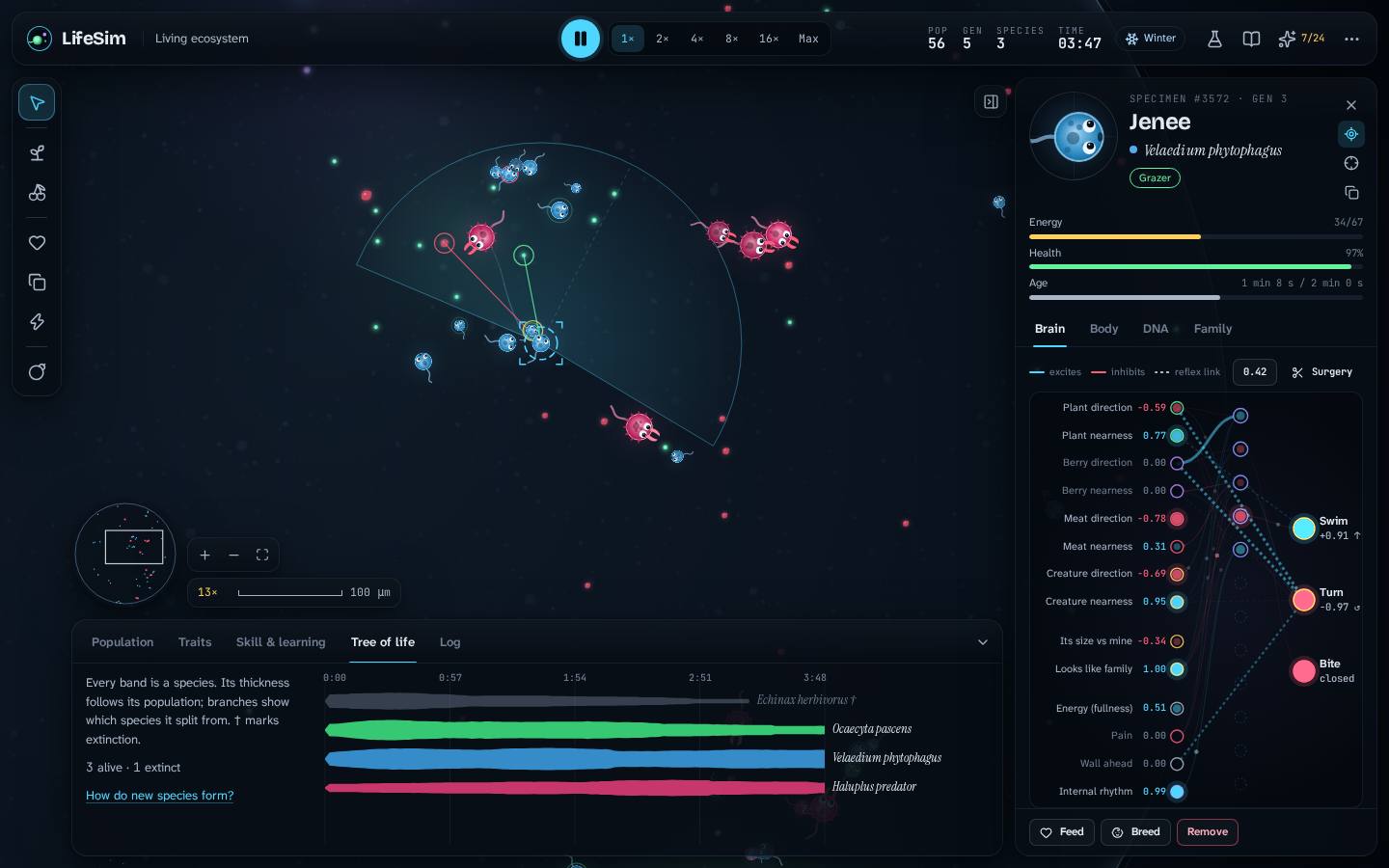Viewport: 1389px width, 868px height.
Task: Select the Tree of life tab
Action: 383,642
